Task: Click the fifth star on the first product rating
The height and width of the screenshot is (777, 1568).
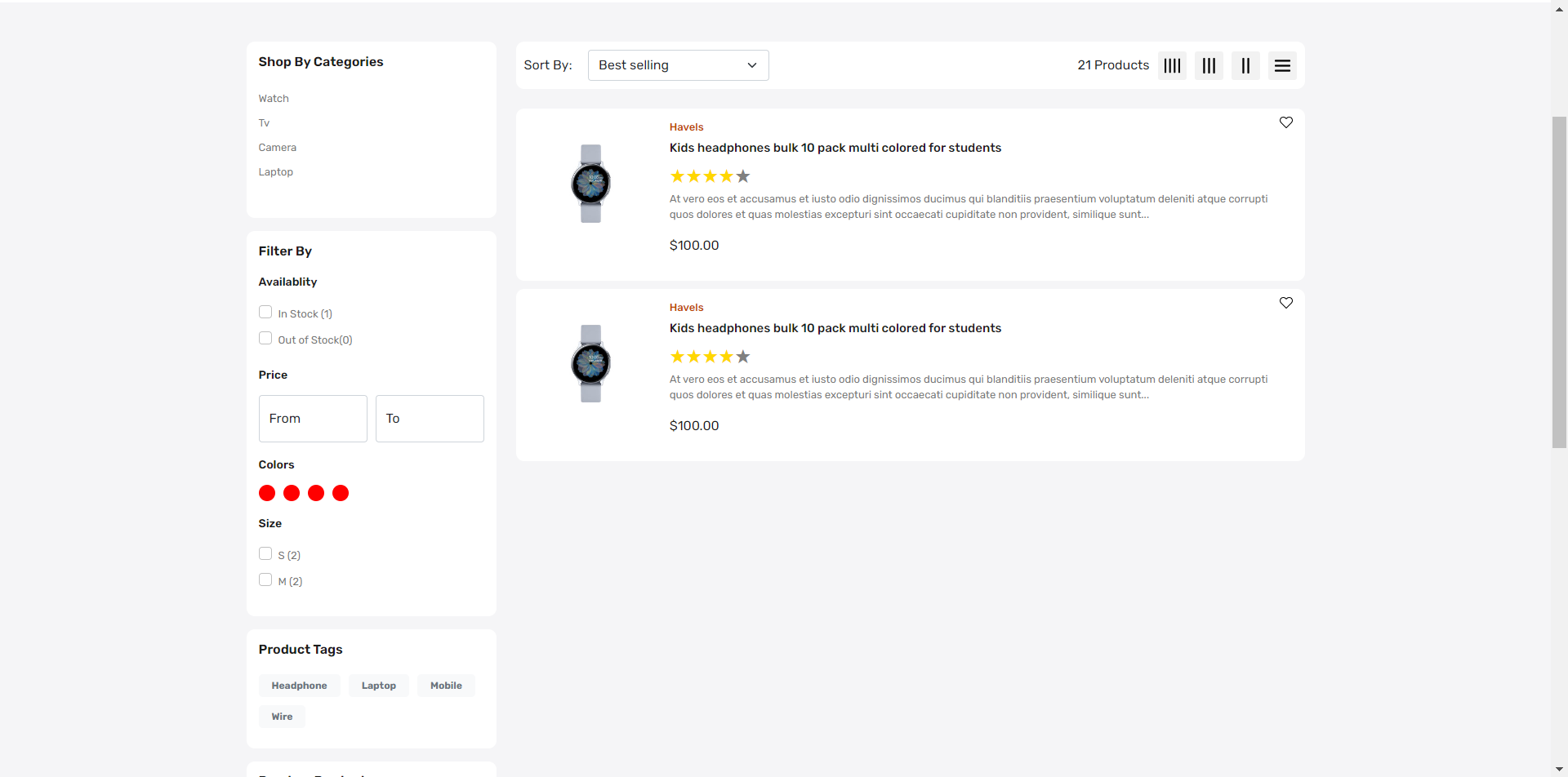Action: tap(742, 175)
